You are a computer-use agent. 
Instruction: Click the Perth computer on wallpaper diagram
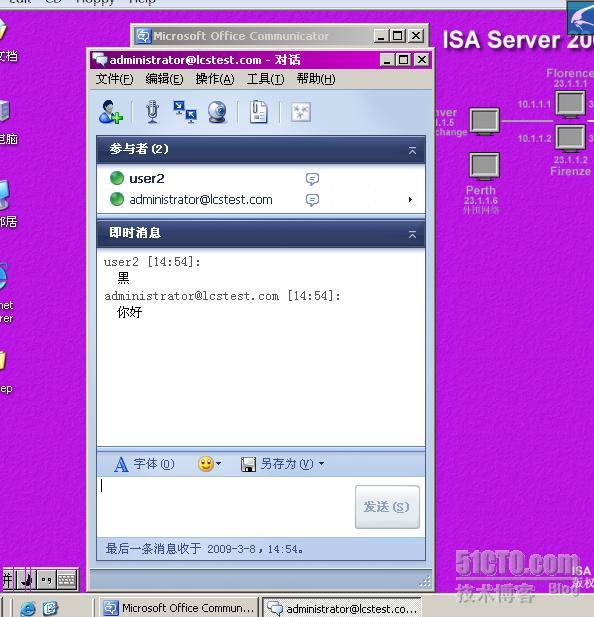coord(485,166)
